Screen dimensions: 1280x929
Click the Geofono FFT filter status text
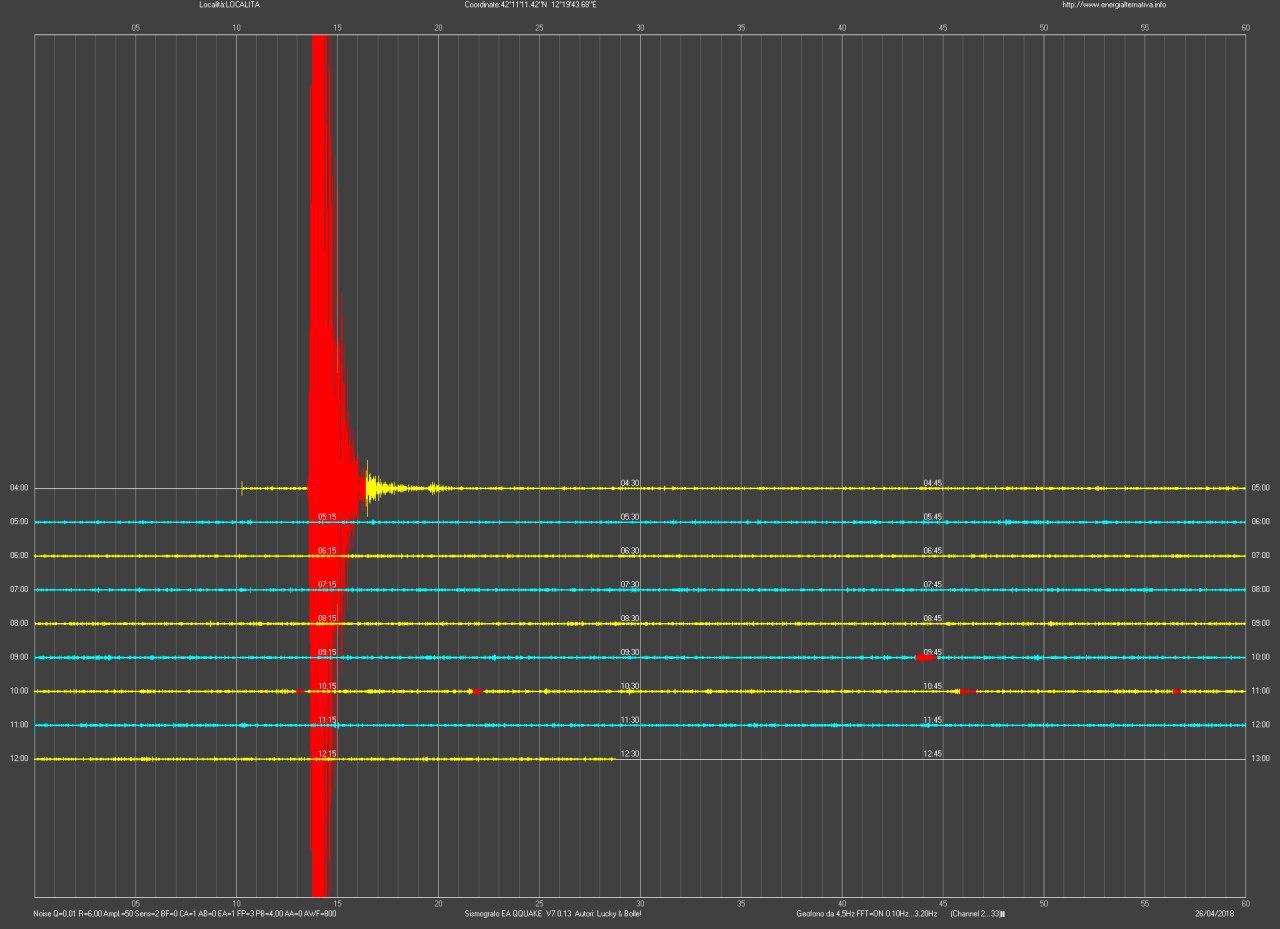pos(866,914)
